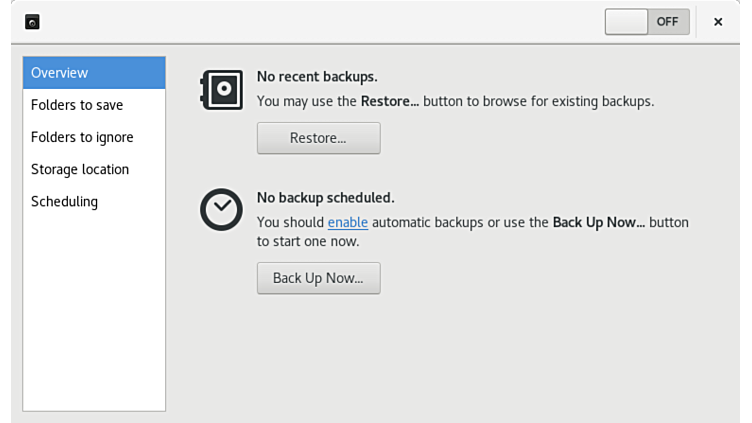Click the 'No recent backups.' heading
Screen dimensions: 752x423
[x=317, y=76]
